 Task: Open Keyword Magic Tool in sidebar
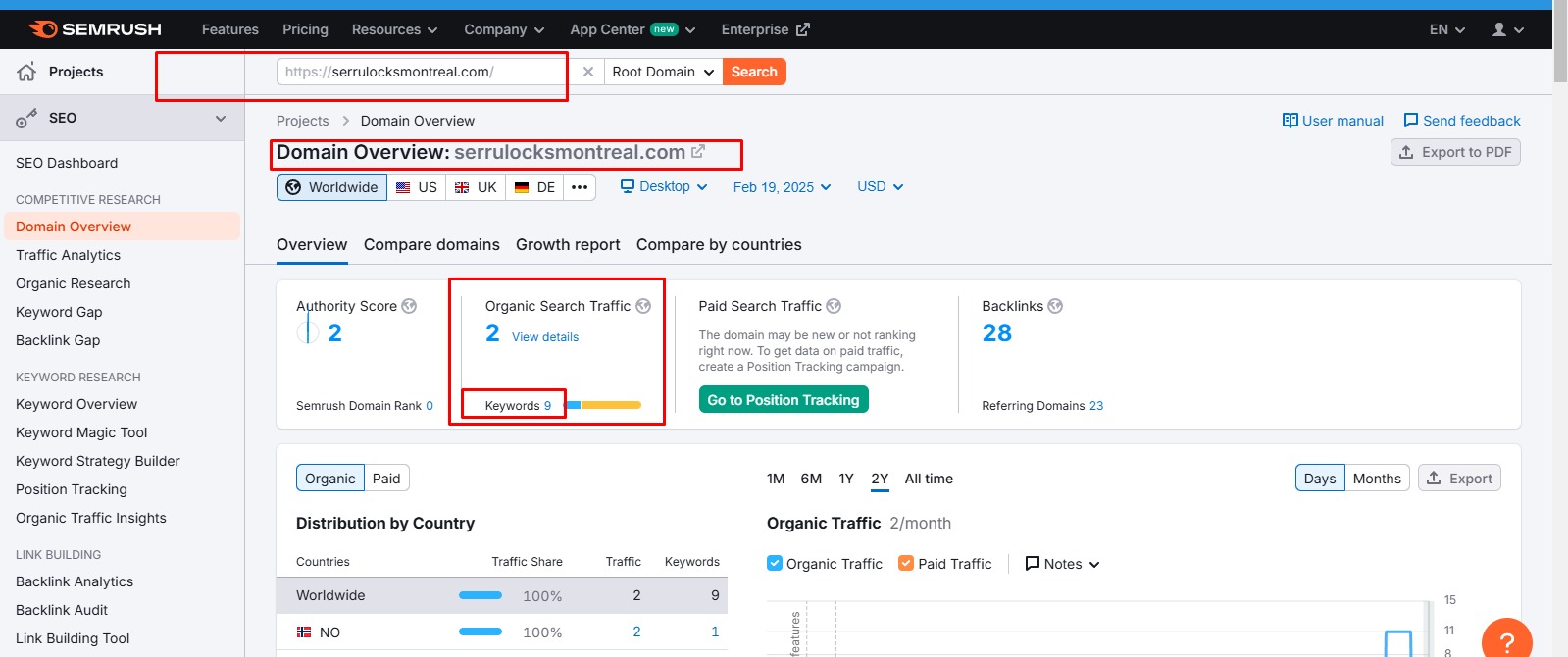coord(81,432)
